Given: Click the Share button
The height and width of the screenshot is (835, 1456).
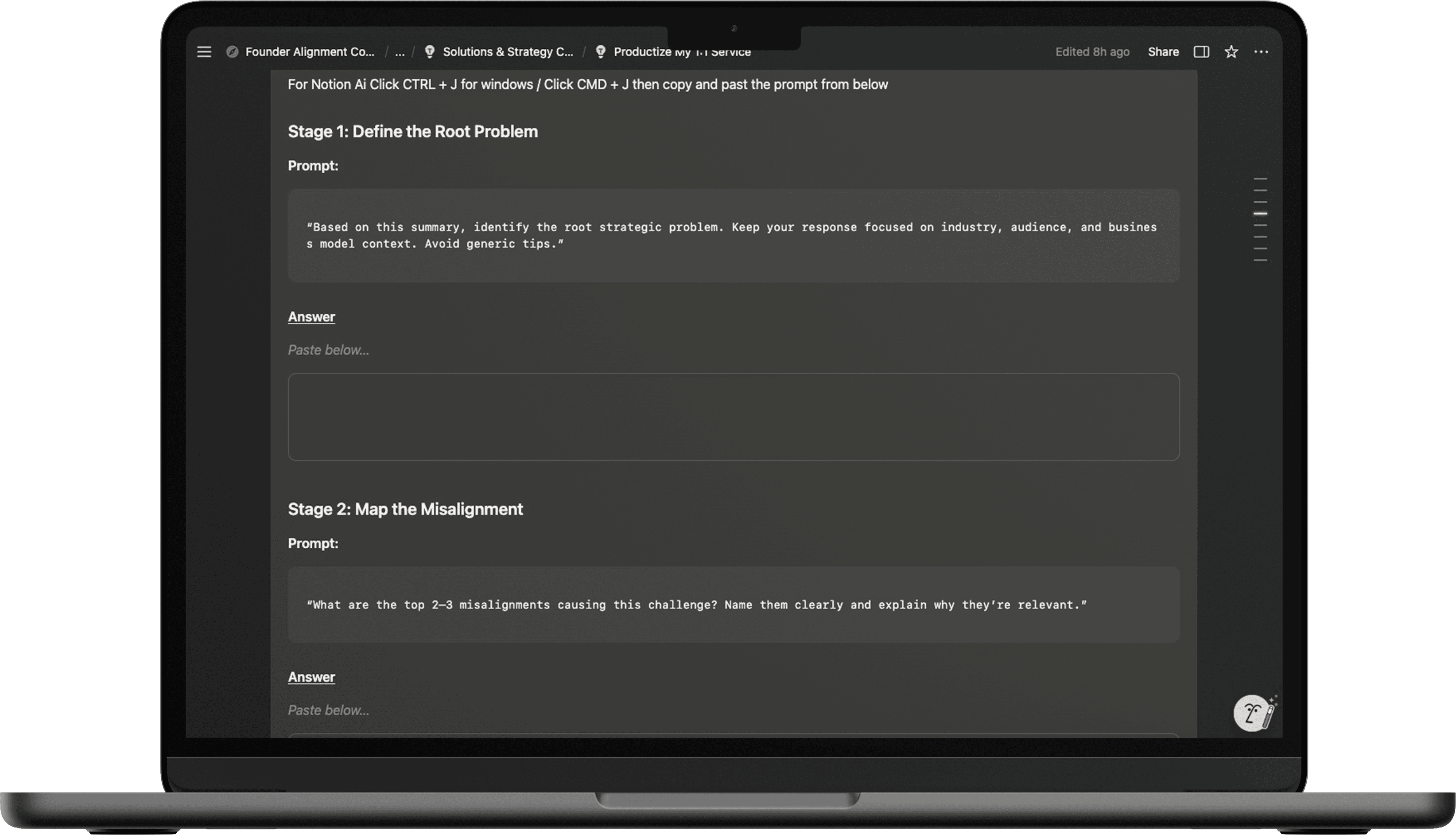Looking at the screenshot, I should pyautogui.click(x=1163, y=51).
